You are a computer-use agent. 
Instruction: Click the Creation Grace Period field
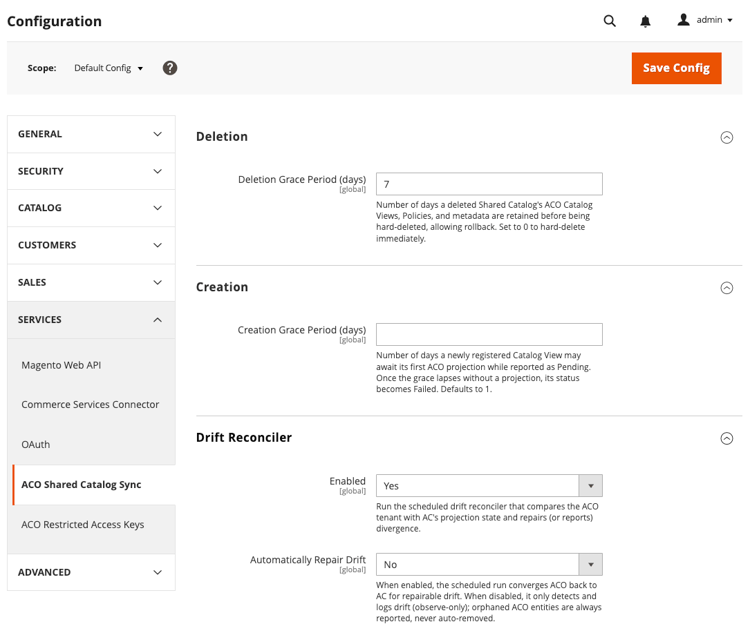coord(489,334)
